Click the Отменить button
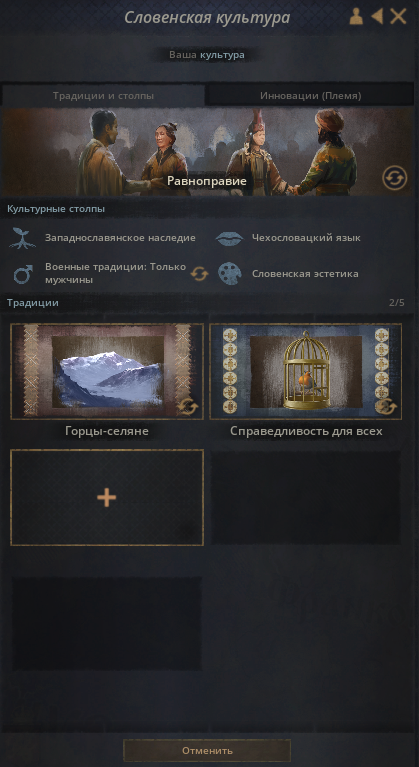Viewport: 419px width, 767px height. [207, 750]
